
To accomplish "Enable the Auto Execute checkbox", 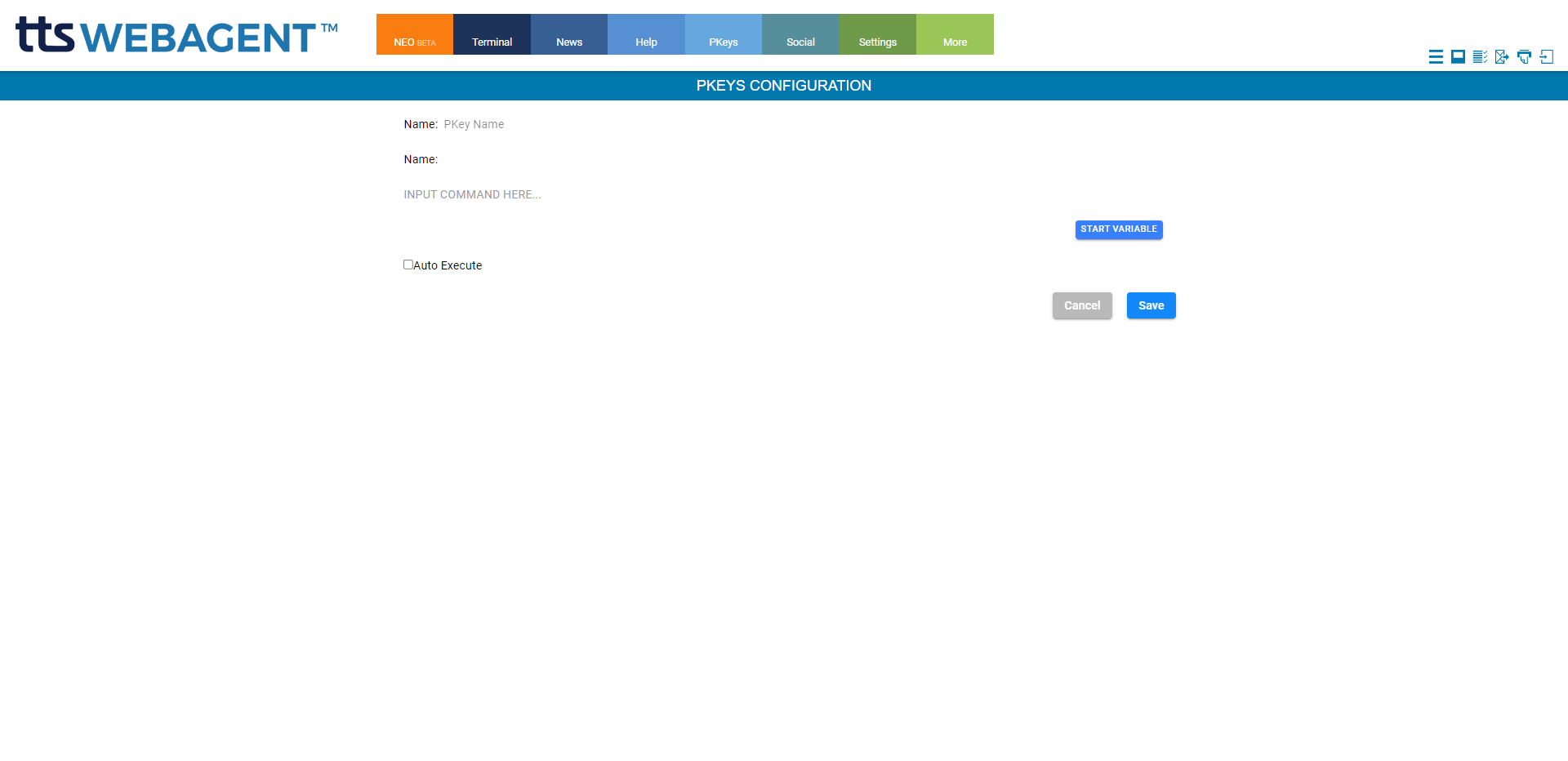I will tap(408, 265).
